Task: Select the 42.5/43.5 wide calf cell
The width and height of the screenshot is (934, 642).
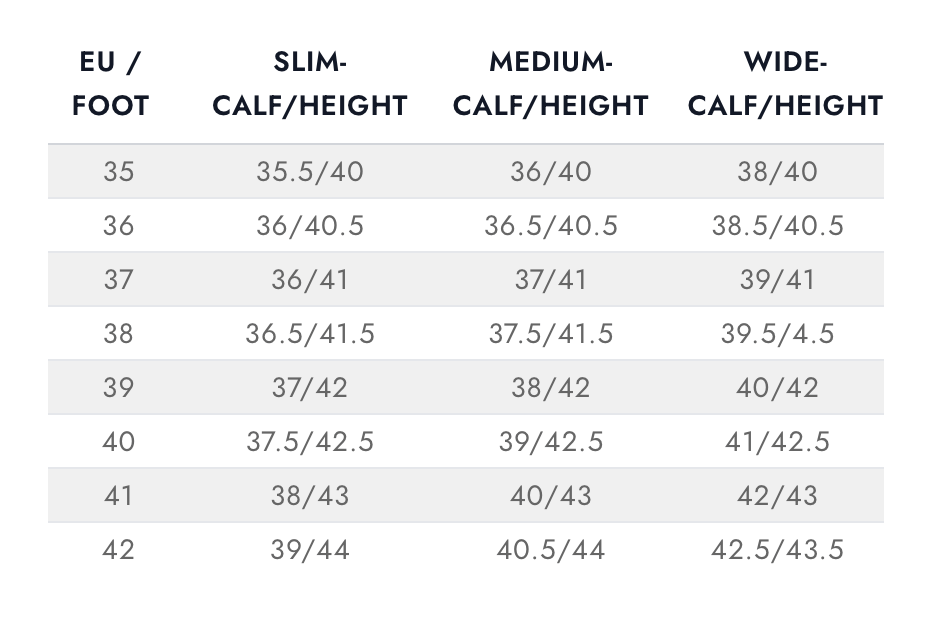Action: pyautogui.click(x=777, y=550)
